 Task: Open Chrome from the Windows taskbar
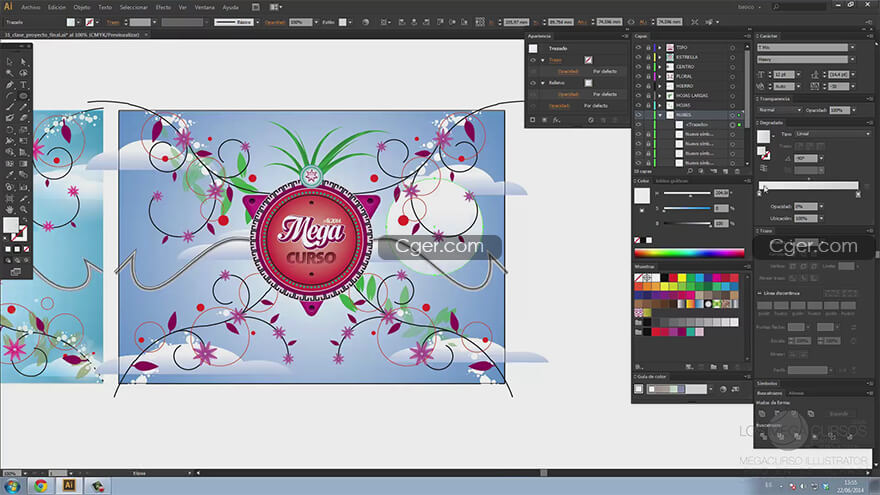pos(40,486)
